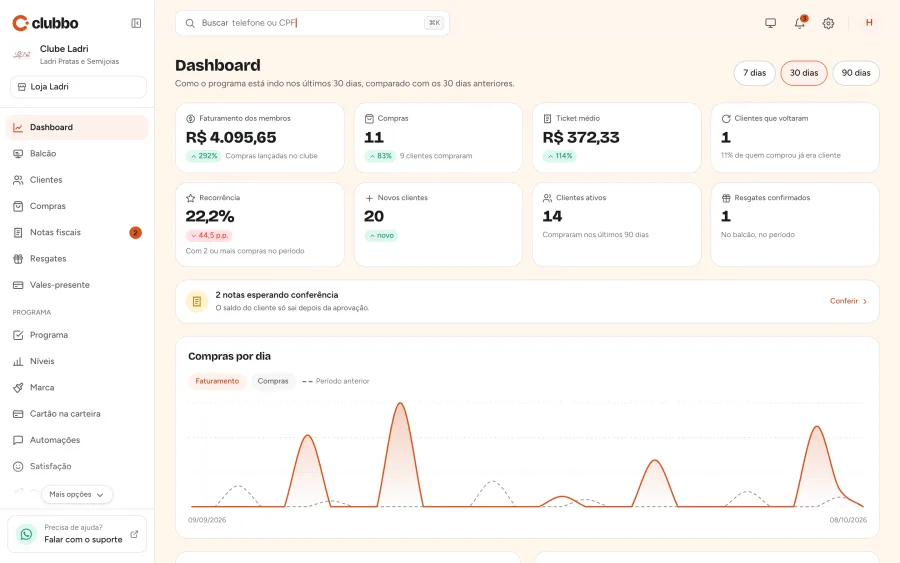
Task: Switch chart to Faturamento
Action: tap(217, 381)
